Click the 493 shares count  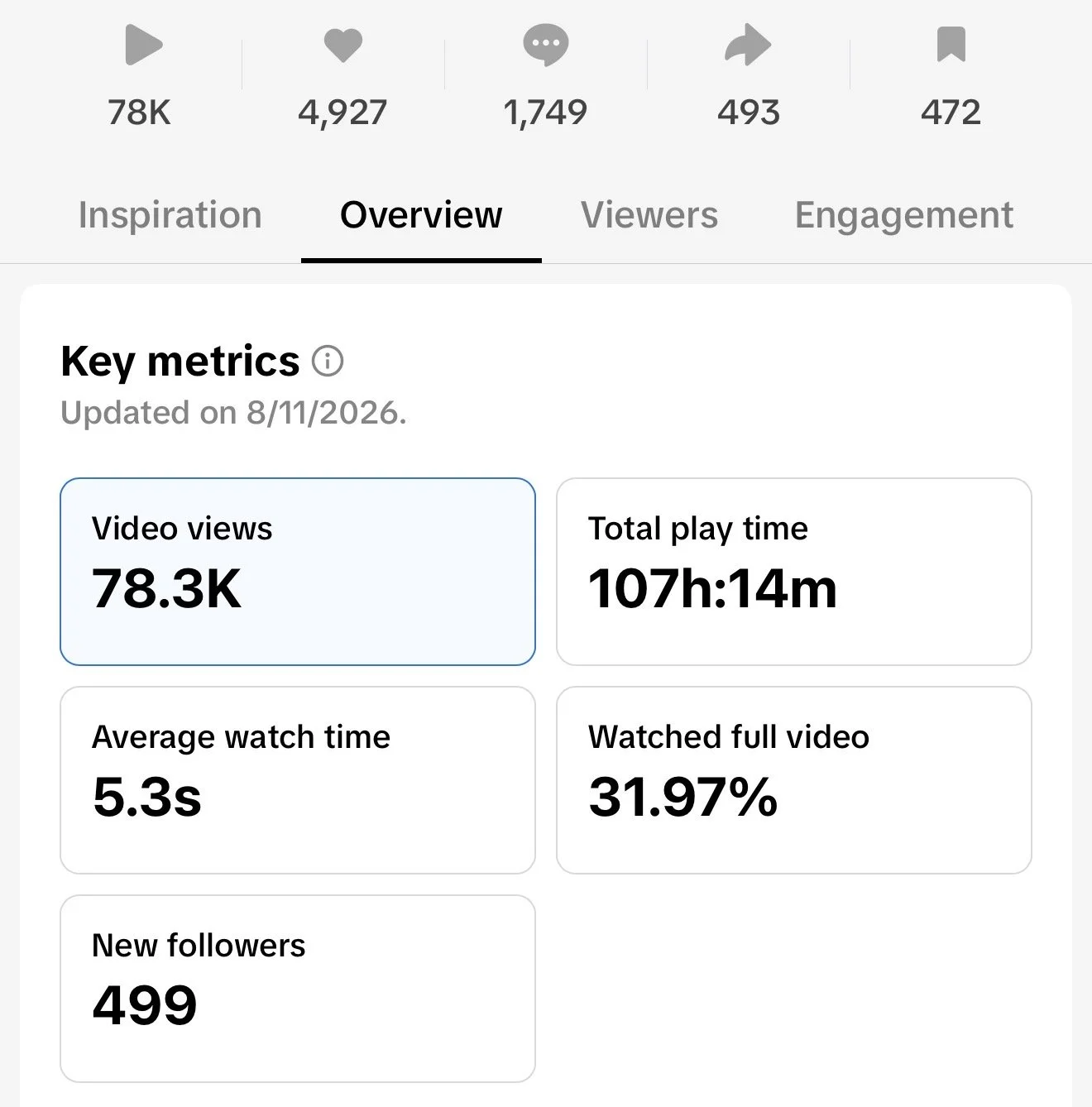(x=749, y=113)
